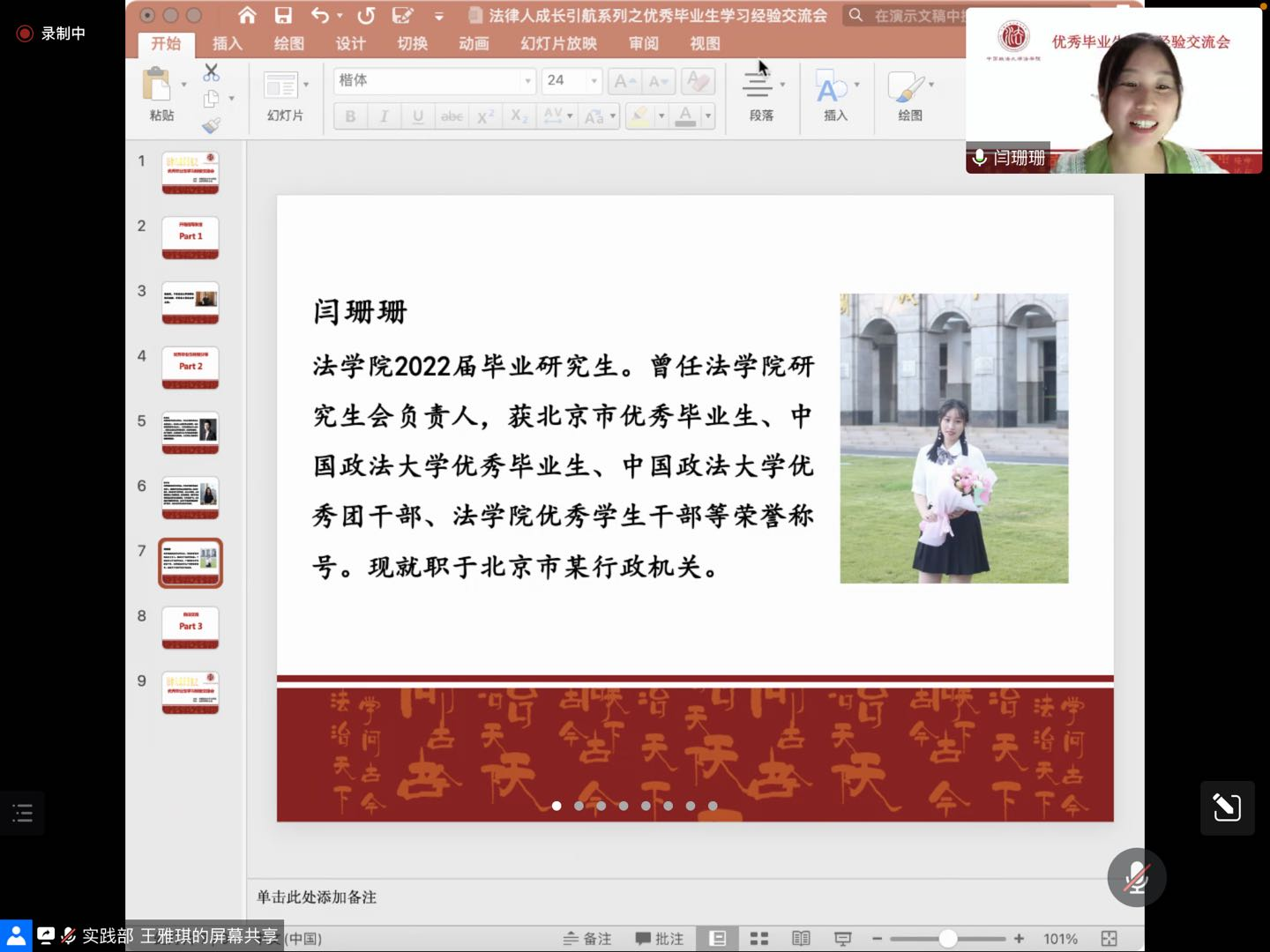Click the 幻灯片 new slide button
The height and width of the screenshot is (952, 1270).
[x=282, y=93]
